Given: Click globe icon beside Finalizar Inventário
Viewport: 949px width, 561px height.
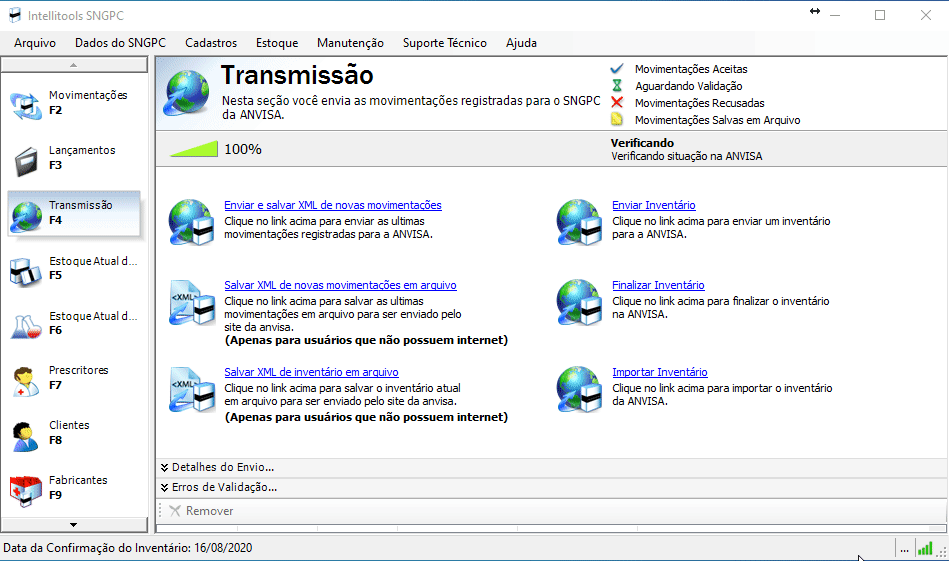Looking at the screenshot, I should (x=579, y=302).
